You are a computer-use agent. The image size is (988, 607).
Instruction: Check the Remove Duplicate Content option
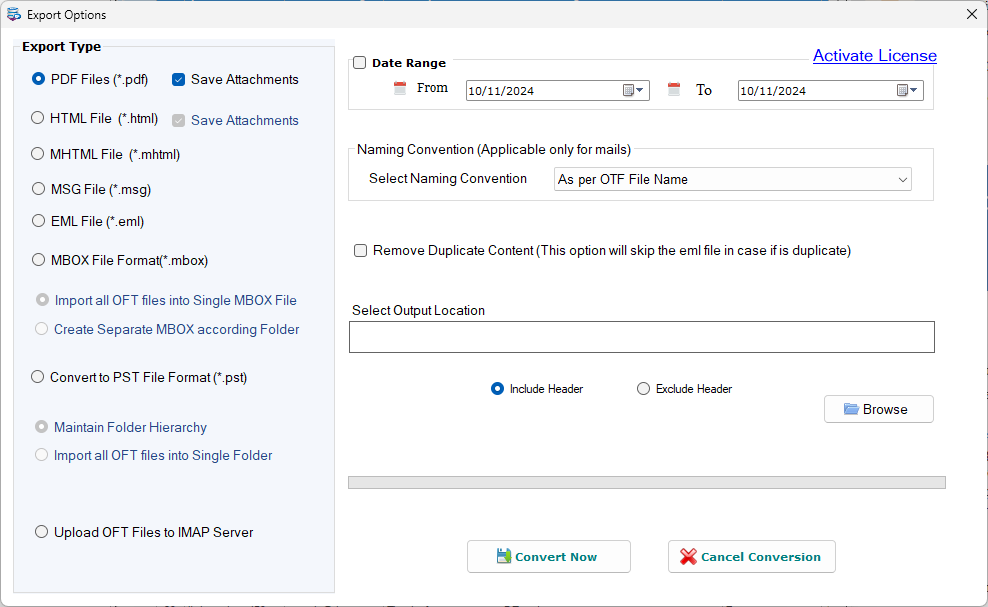click(360, 251)
